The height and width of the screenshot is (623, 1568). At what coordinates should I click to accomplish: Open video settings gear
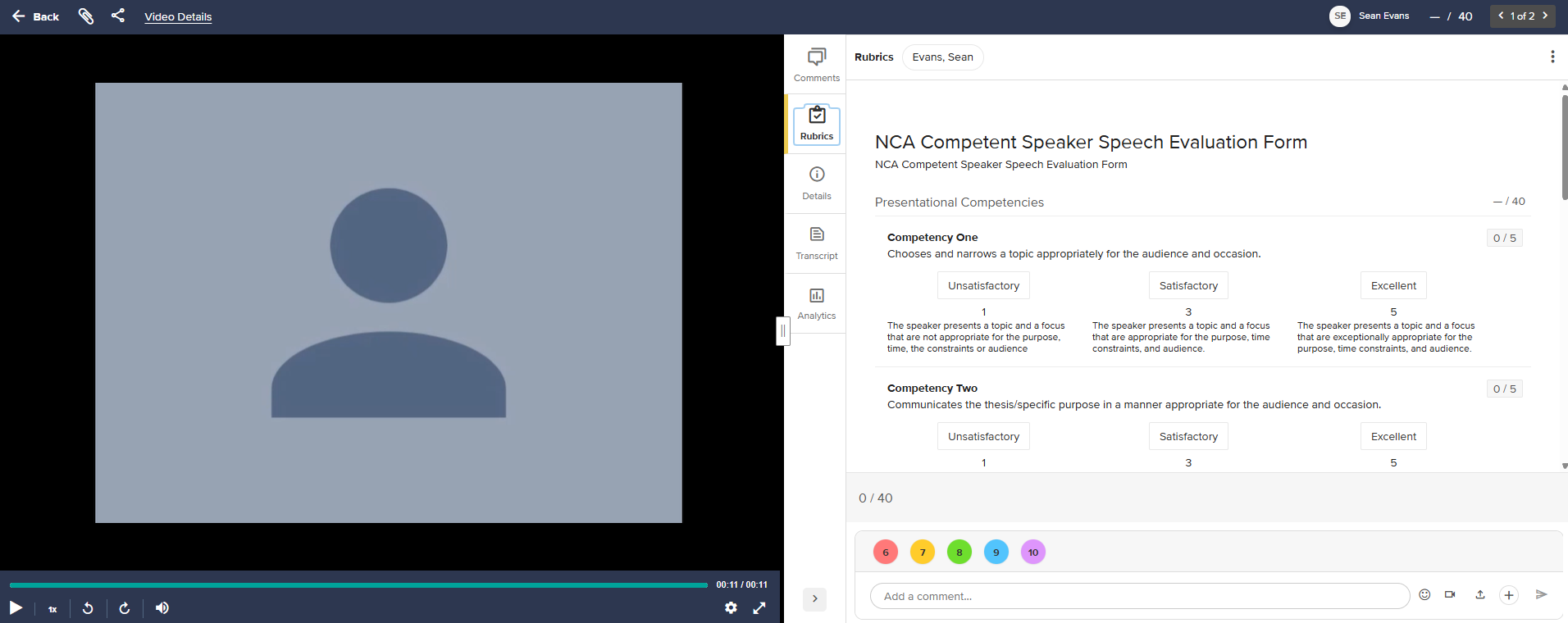[x=731, y=607]
